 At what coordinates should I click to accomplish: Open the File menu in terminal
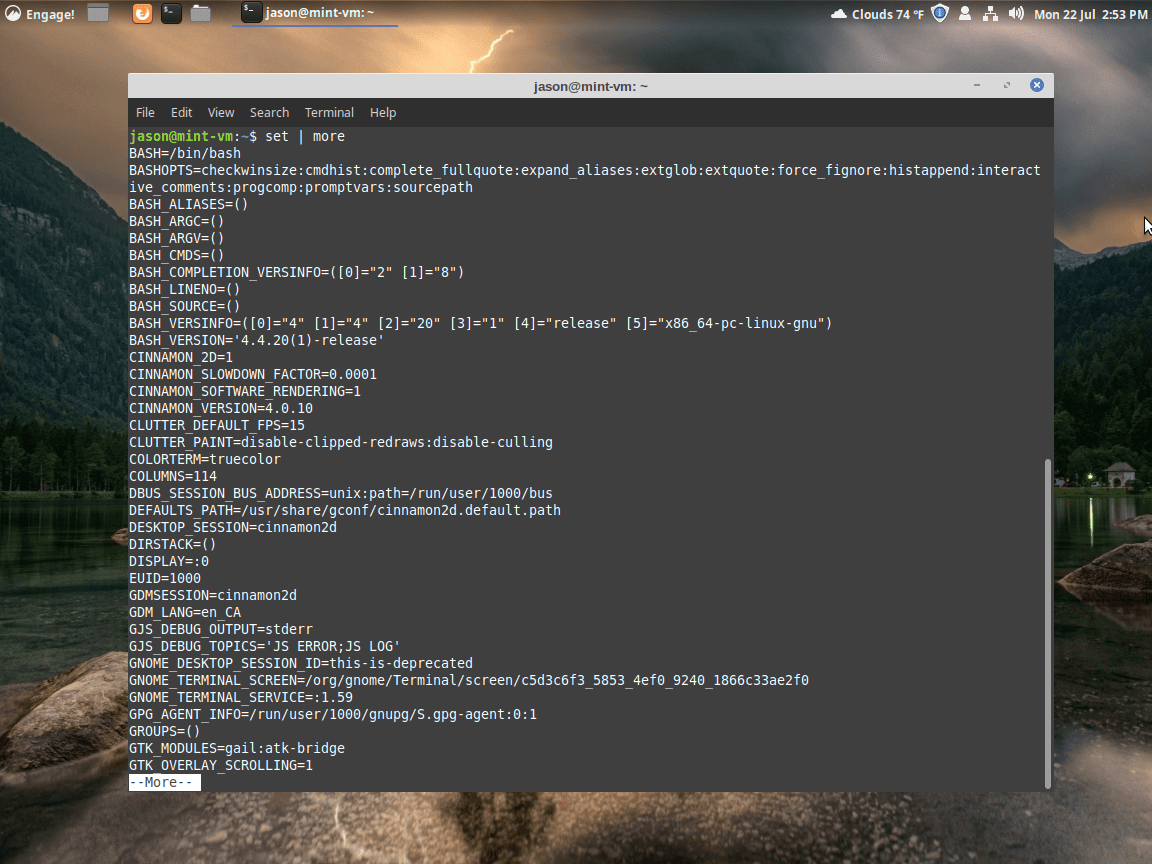[x=145, y=113]
